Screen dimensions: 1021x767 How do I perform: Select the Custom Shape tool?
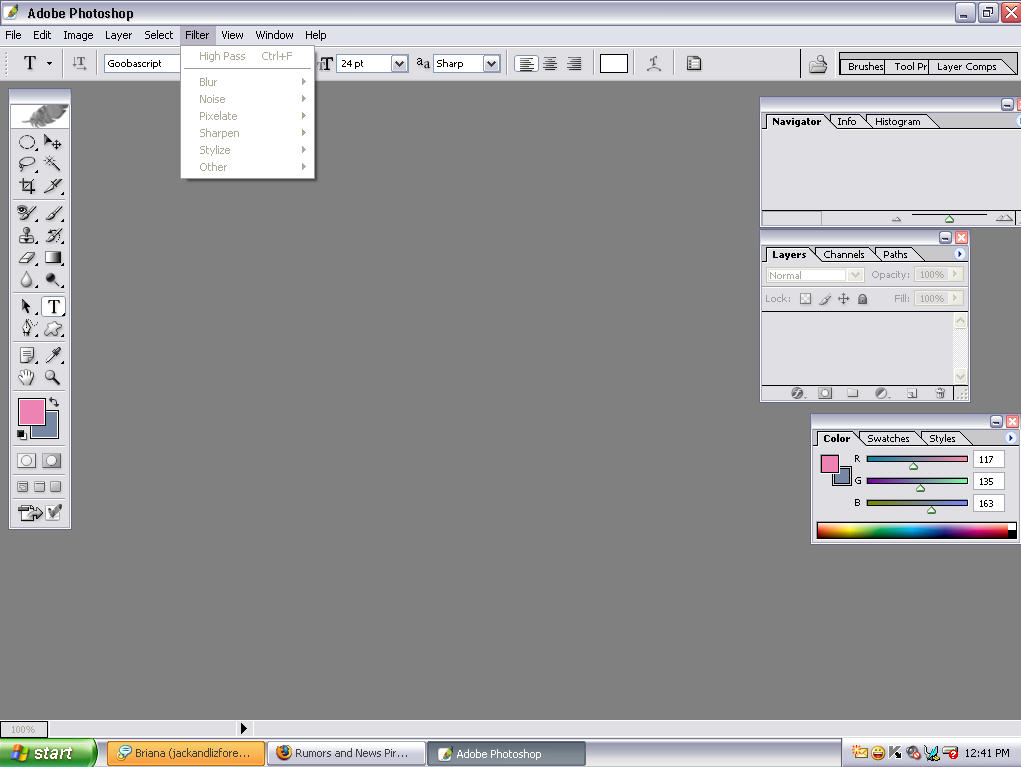[x=53, y=328]
